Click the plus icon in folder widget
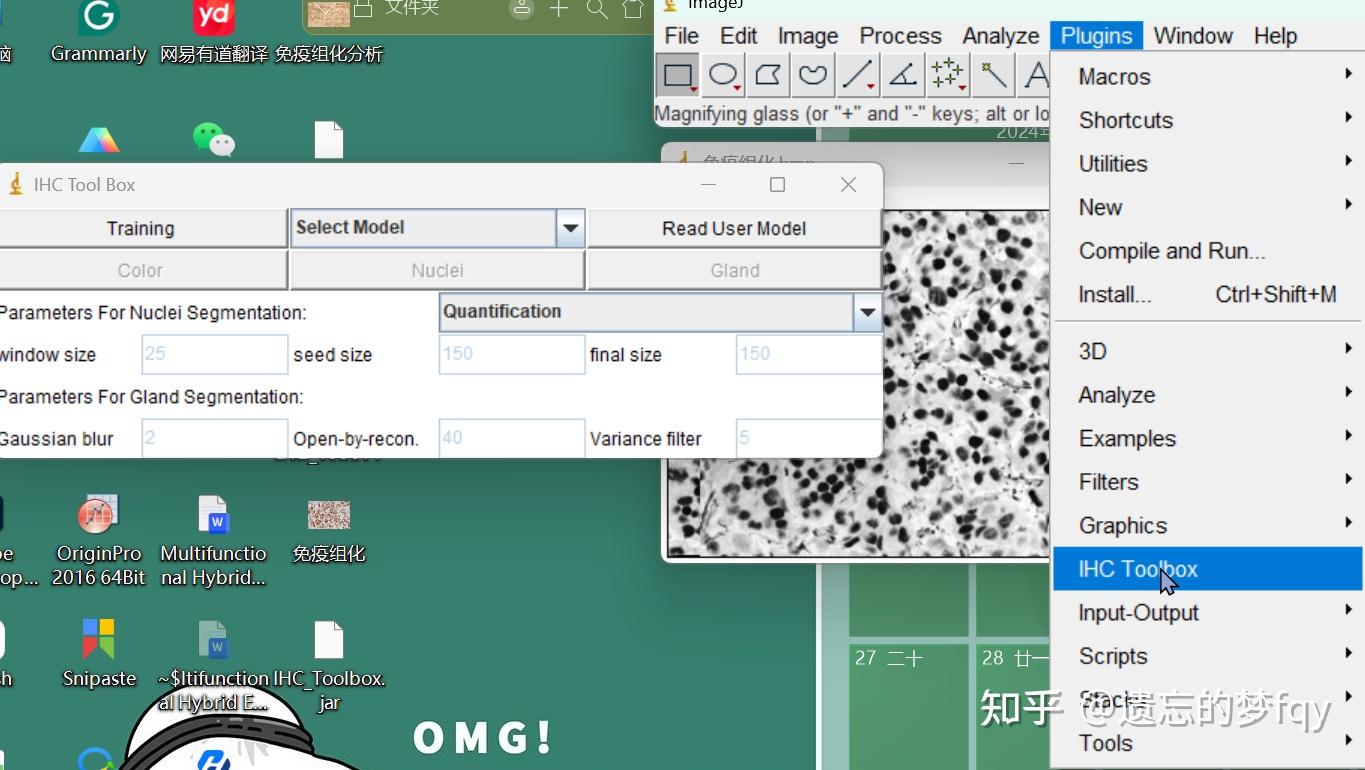Image resolution: width=1365 pixels, height=770 pixels. (559, 9)
